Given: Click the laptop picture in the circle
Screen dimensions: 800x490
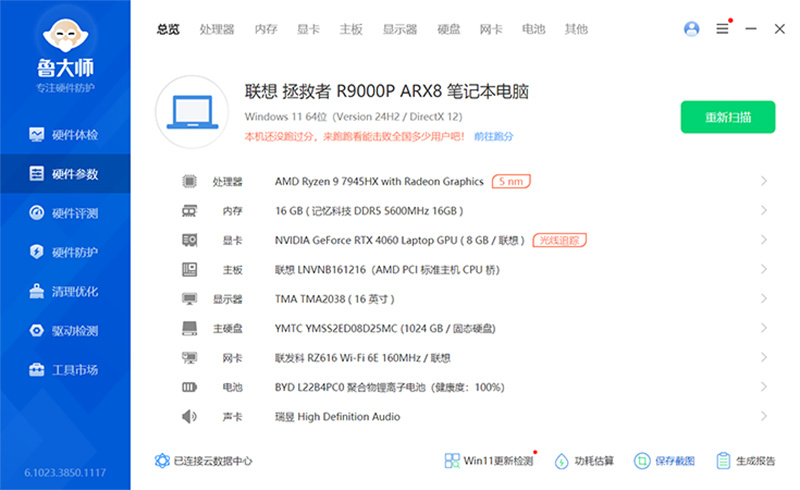Looking at the screenshot, I should click(192, 112).
